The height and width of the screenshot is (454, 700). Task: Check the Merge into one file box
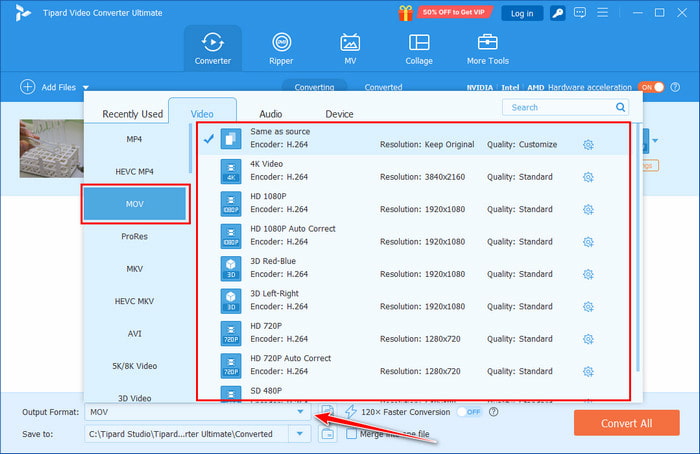pos(350,433)
